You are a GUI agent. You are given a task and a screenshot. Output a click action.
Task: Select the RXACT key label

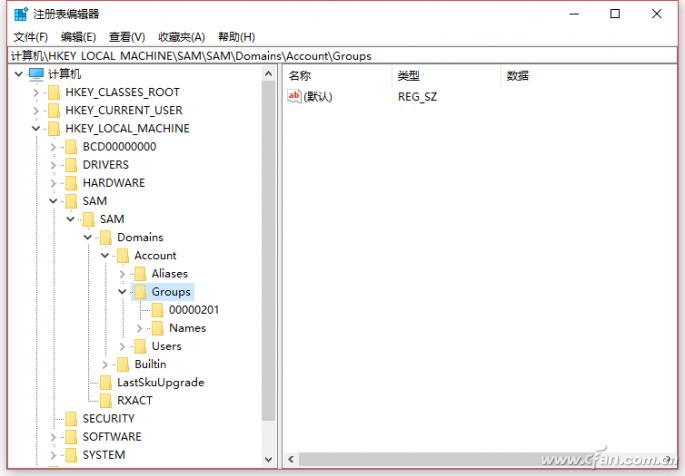point(135,400)
